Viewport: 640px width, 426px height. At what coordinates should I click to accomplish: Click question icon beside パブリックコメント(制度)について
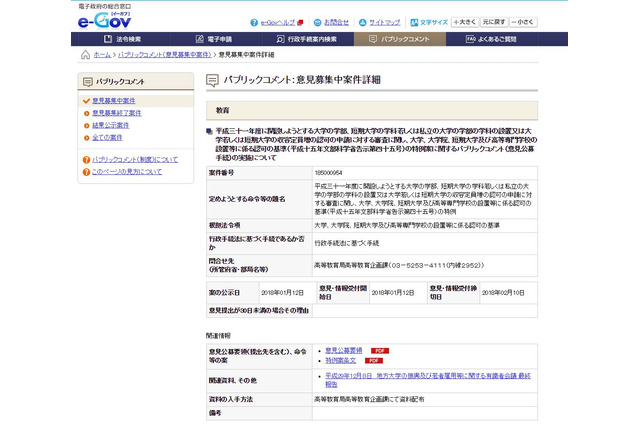click(86, 160)
